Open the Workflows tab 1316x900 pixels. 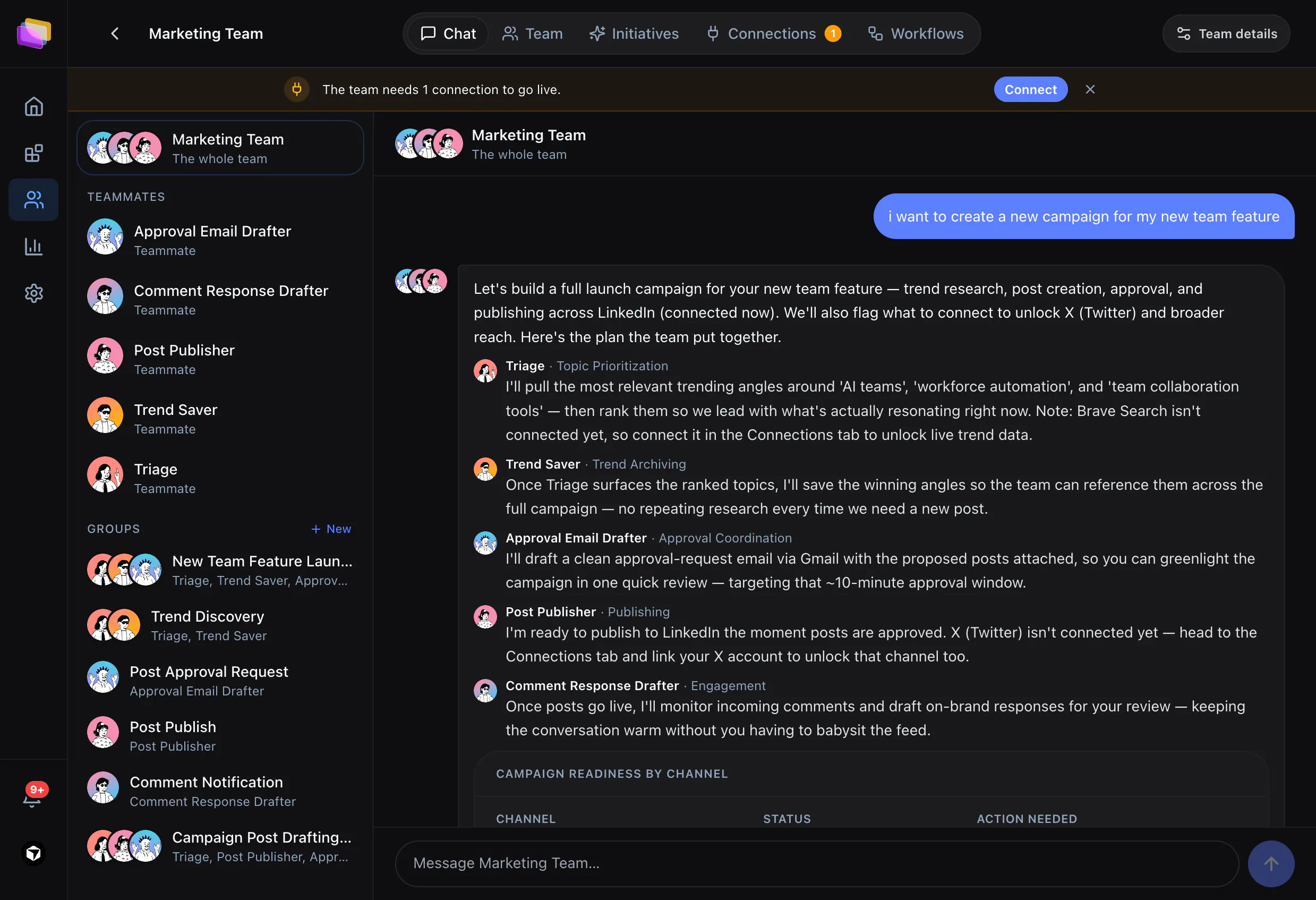(x=916, y=33)
